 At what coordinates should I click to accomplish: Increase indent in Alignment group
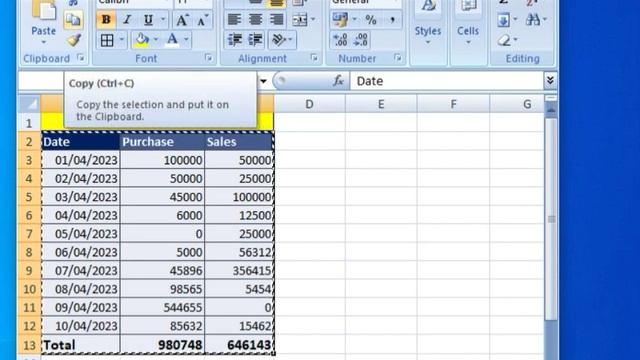[x=256, y=40]
